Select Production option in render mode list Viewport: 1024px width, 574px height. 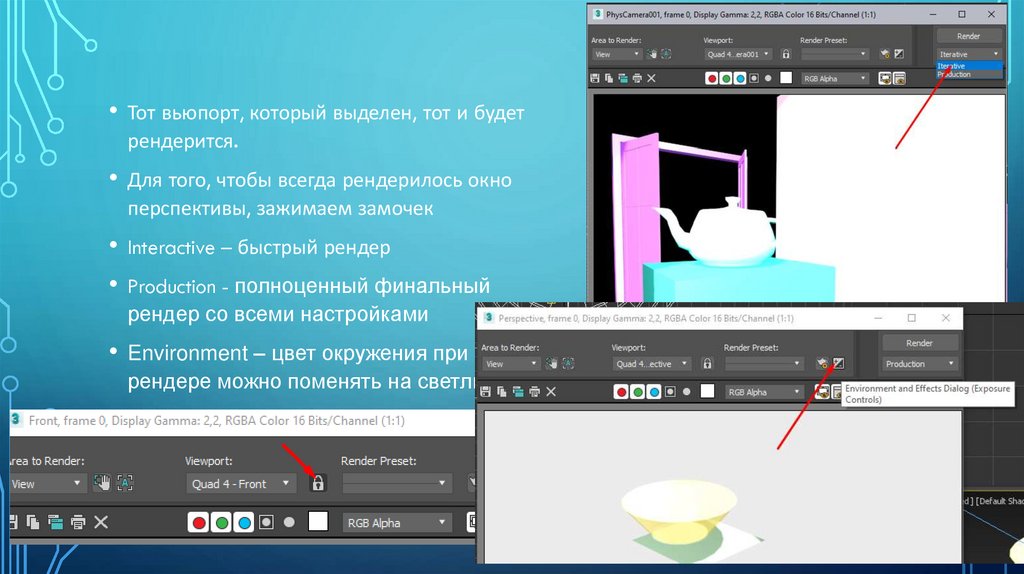969,74
